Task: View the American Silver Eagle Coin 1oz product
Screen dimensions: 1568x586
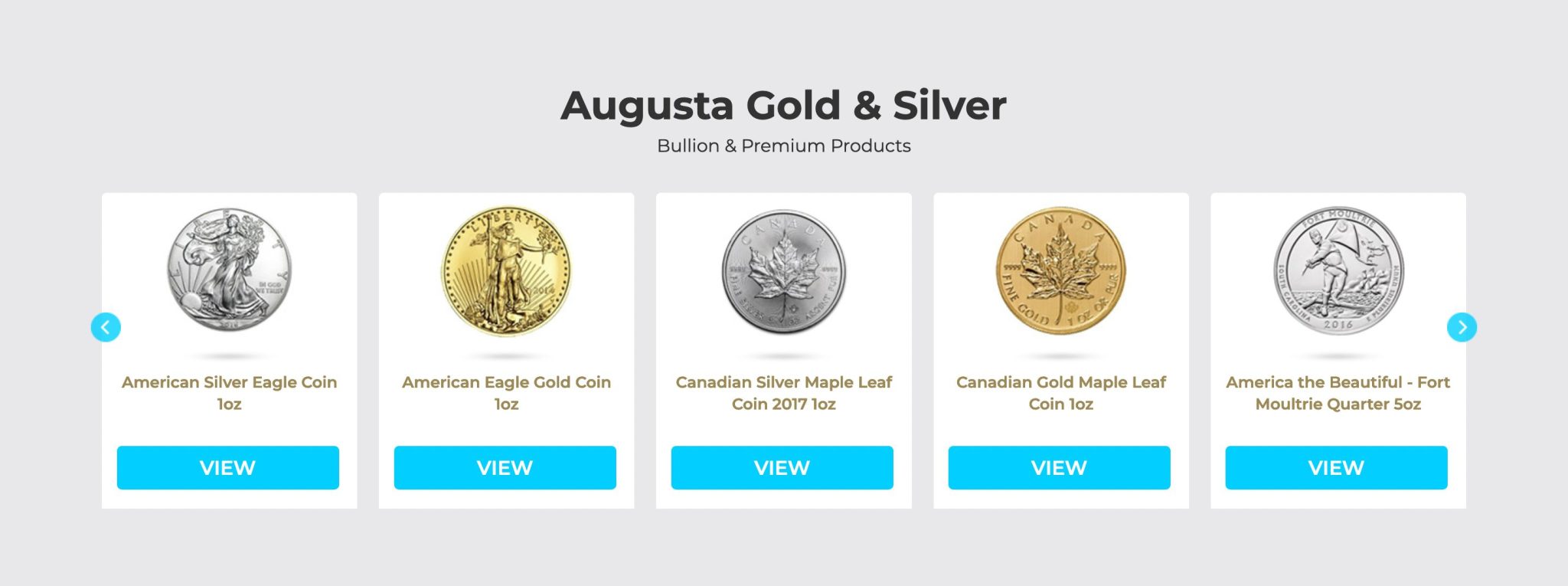Action: [x=228, y=467]
